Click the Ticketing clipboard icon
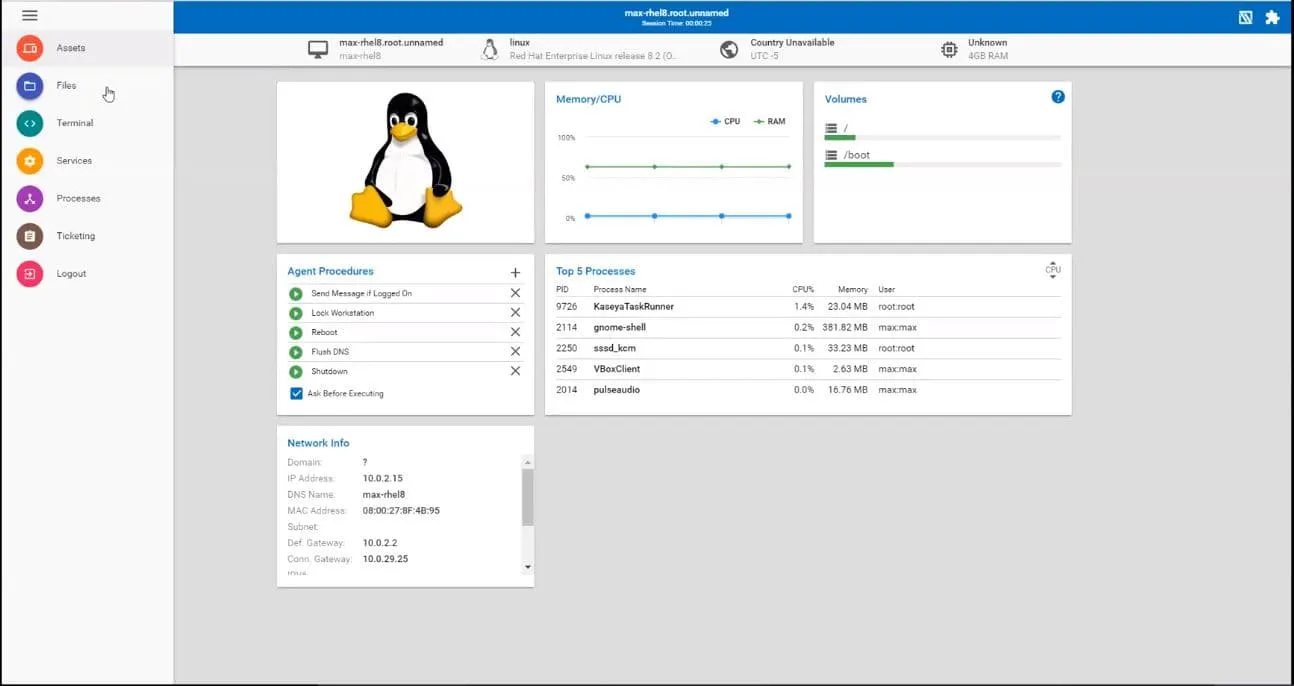This screenshot has width=1294, height=686. click(x=30, y=236)
